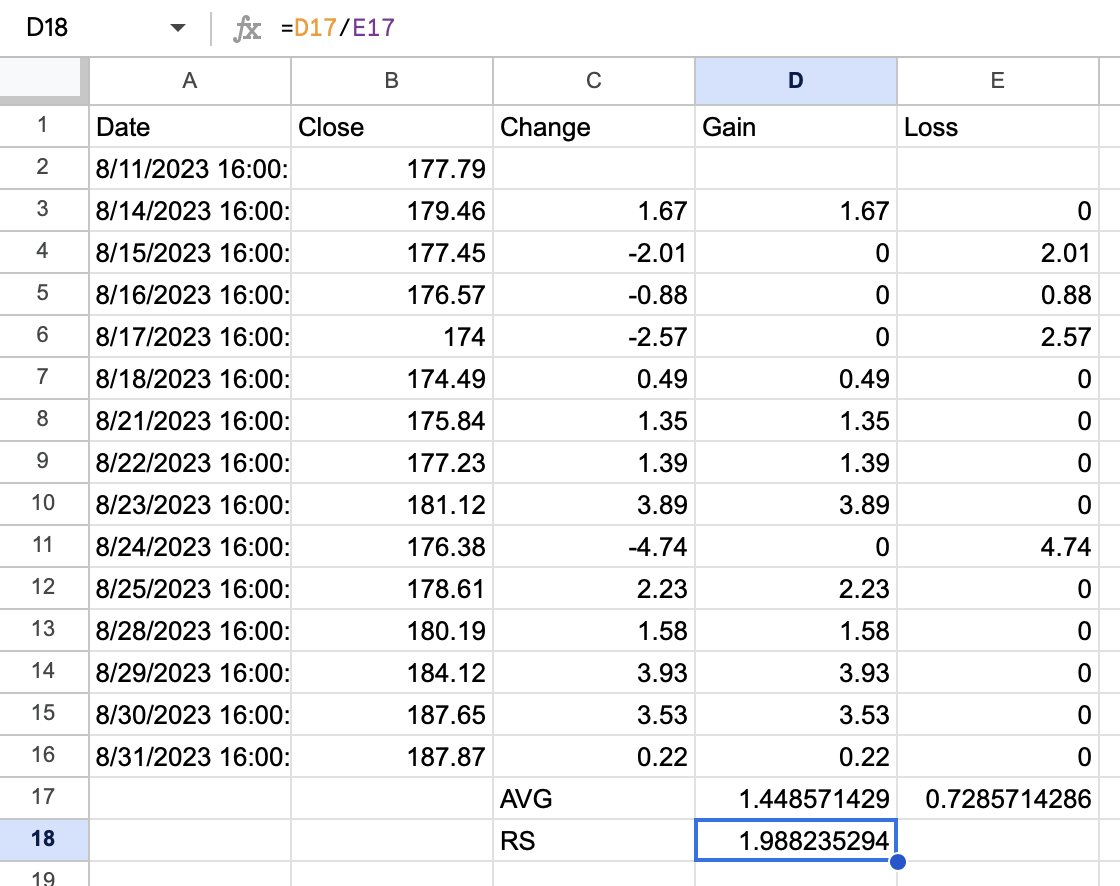The image size is (1120, 886).
Task: Select the cell containing 179.46
Action: click(391, 211)
